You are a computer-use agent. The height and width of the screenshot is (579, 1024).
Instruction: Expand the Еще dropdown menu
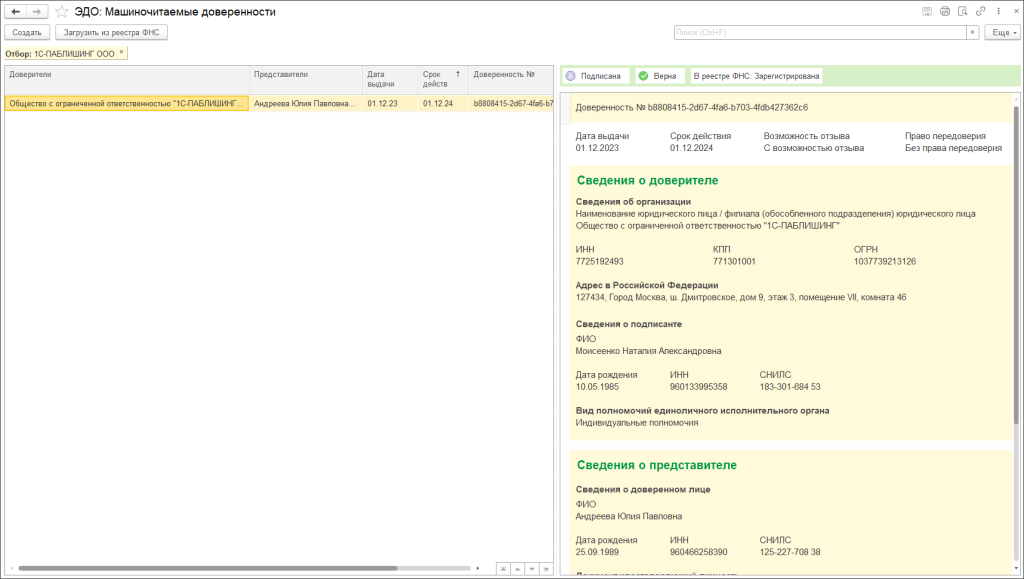(x=1002, y=33)
